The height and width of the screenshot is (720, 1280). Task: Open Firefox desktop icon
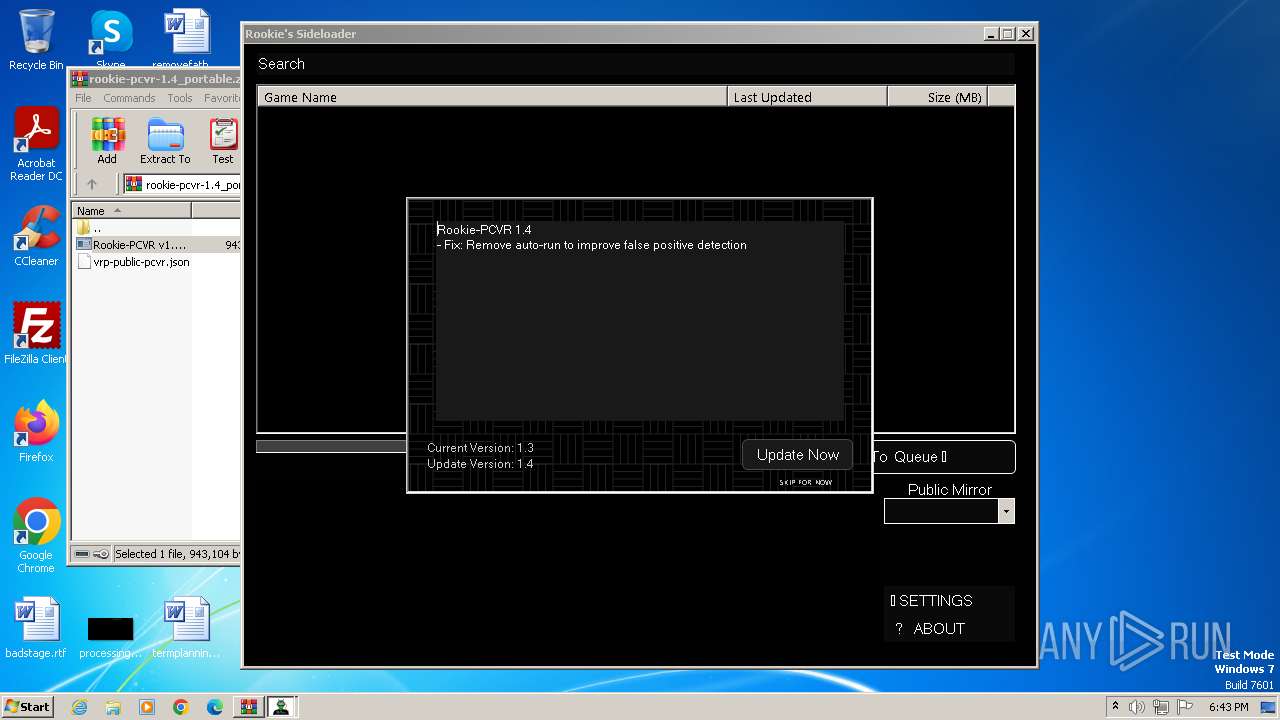36,432
